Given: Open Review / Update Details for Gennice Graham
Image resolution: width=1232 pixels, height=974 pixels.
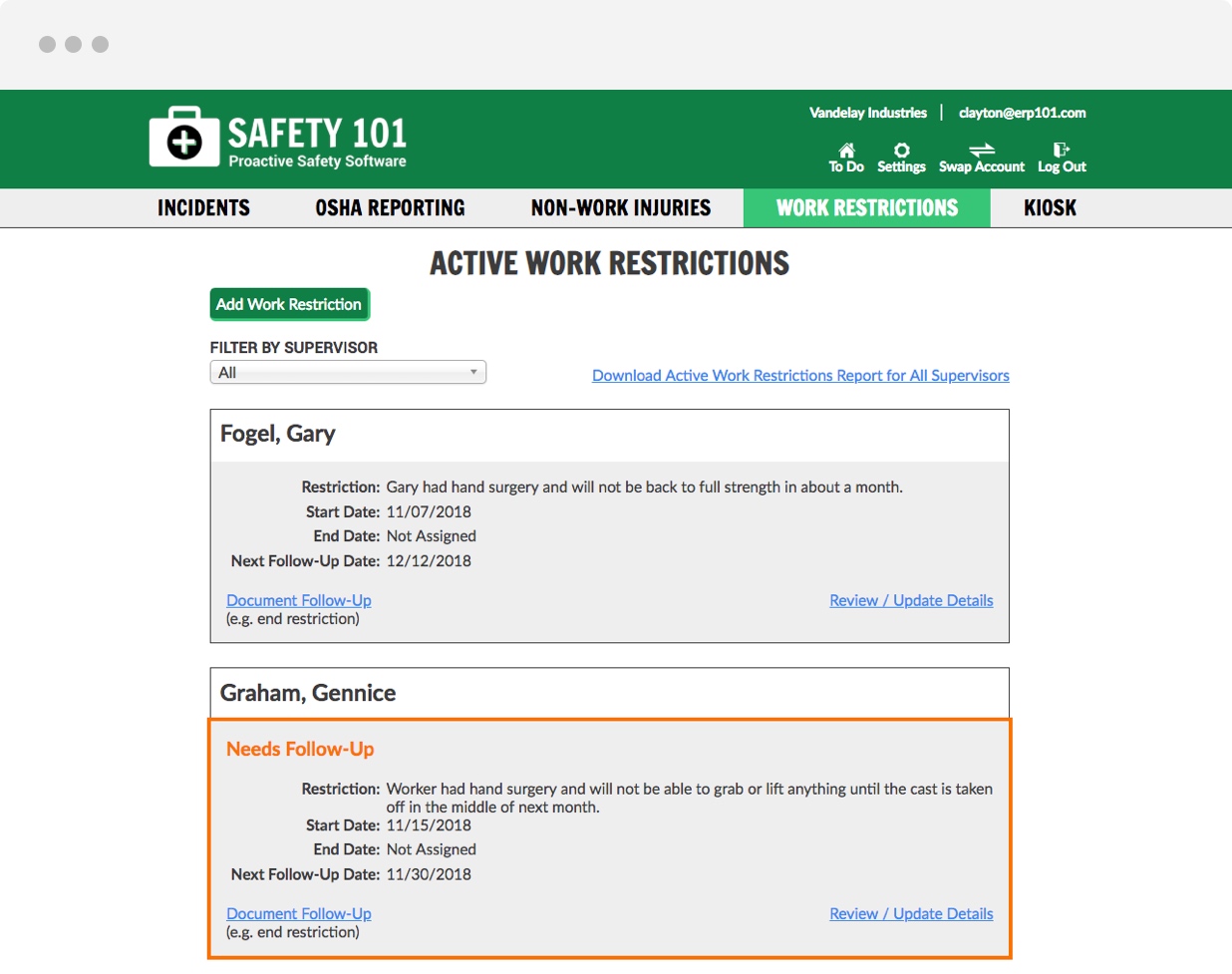Looking at the screenshot, I should pyautogui.click(x=911, y=913).
